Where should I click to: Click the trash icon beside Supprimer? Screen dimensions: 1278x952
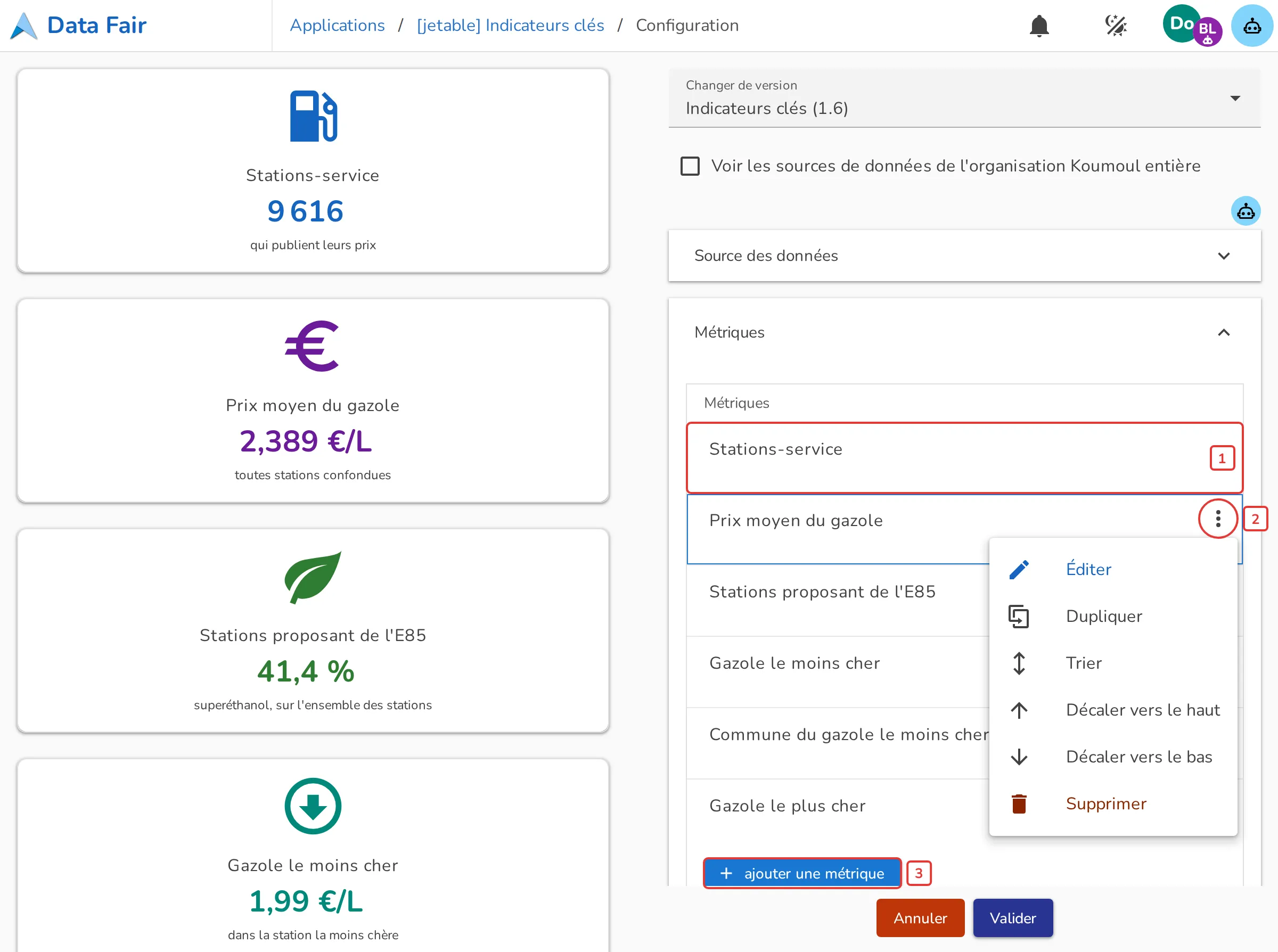point(1019,803)
